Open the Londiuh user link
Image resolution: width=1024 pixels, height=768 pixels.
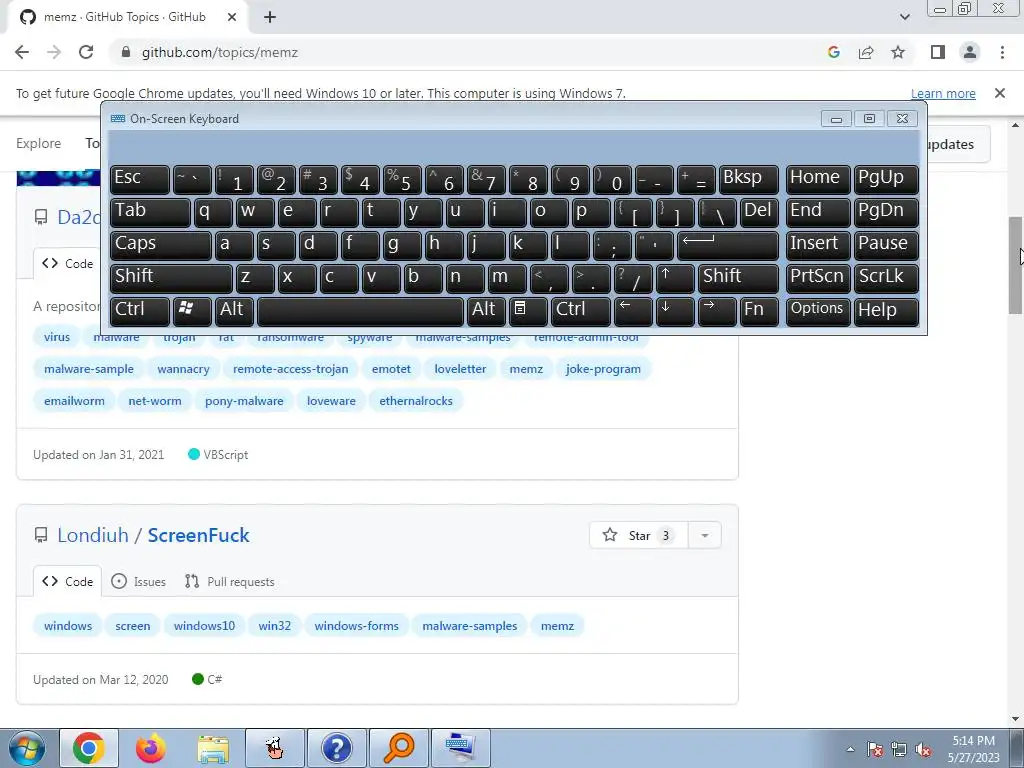[93, 535]
